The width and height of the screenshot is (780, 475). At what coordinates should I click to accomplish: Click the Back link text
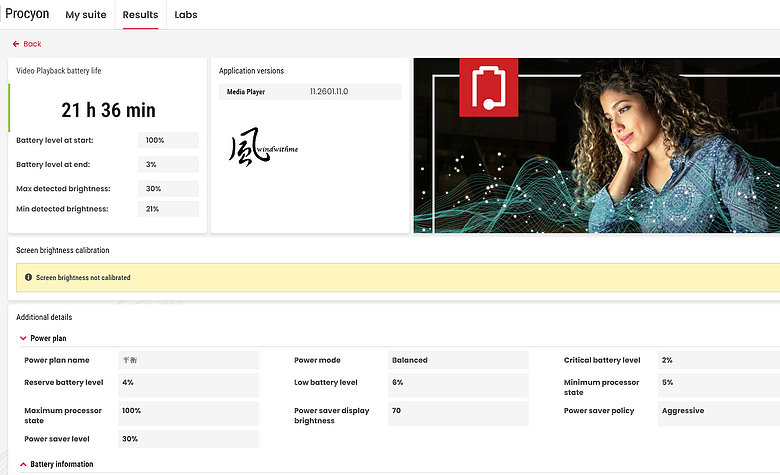32,44
